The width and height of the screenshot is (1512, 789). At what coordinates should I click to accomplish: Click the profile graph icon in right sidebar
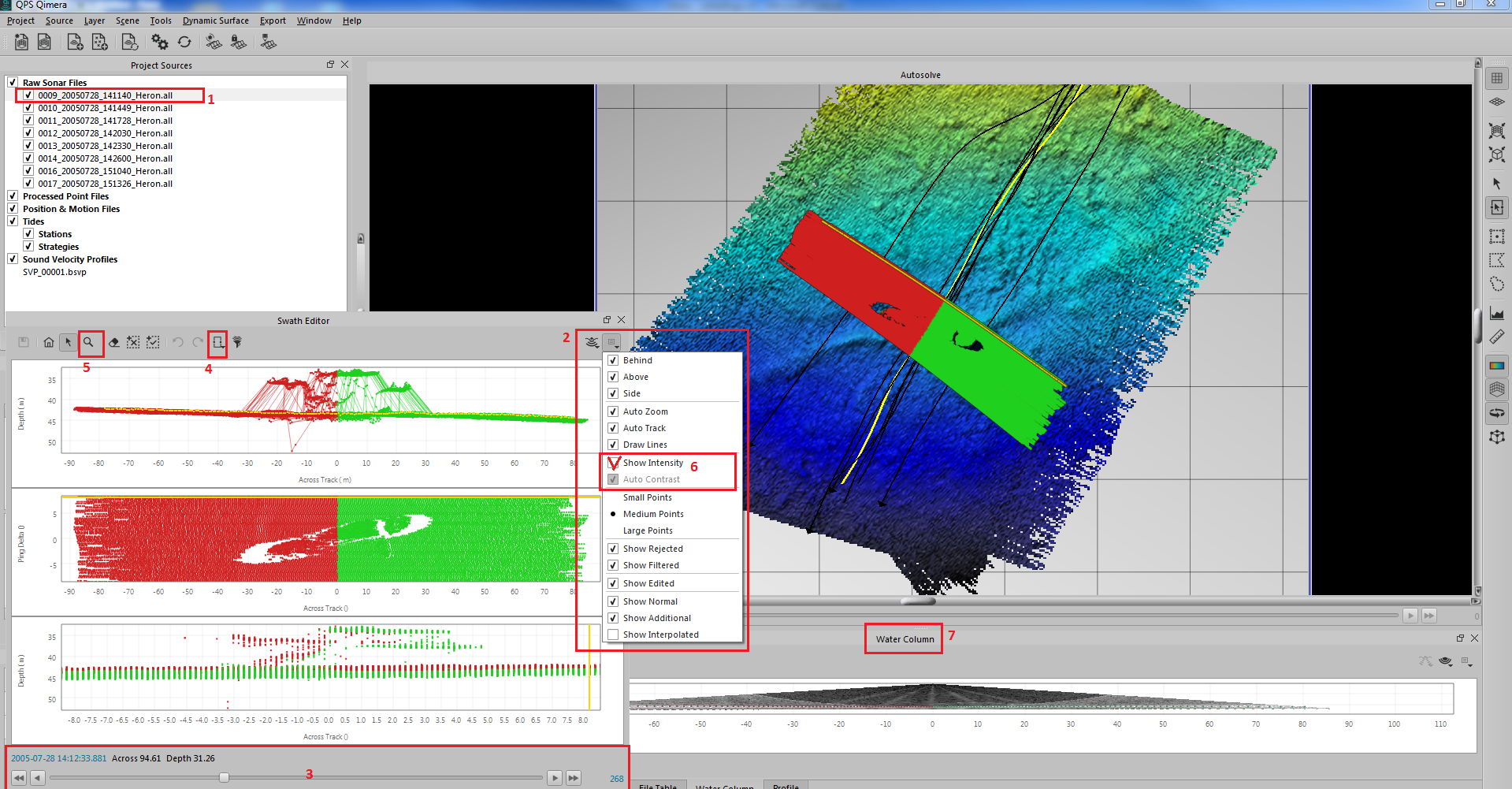tap(1496, 313)
